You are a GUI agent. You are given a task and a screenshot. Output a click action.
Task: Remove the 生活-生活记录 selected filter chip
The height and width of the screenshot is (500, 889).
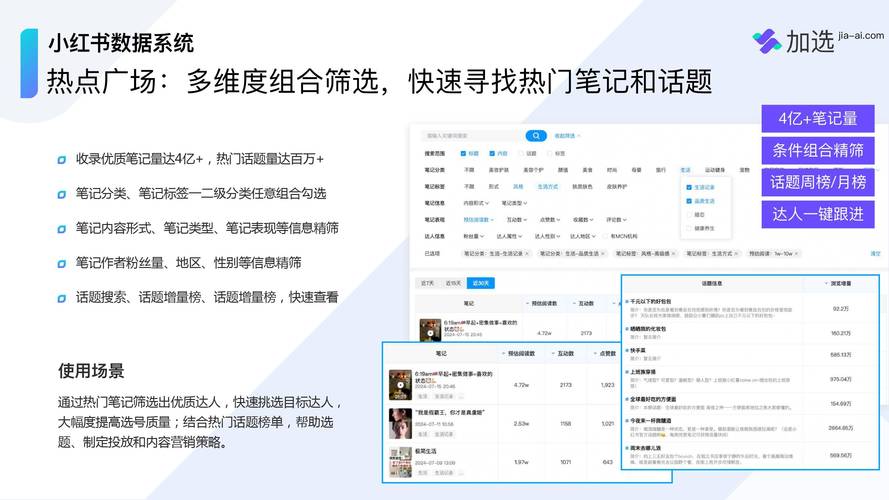(527, 253)
